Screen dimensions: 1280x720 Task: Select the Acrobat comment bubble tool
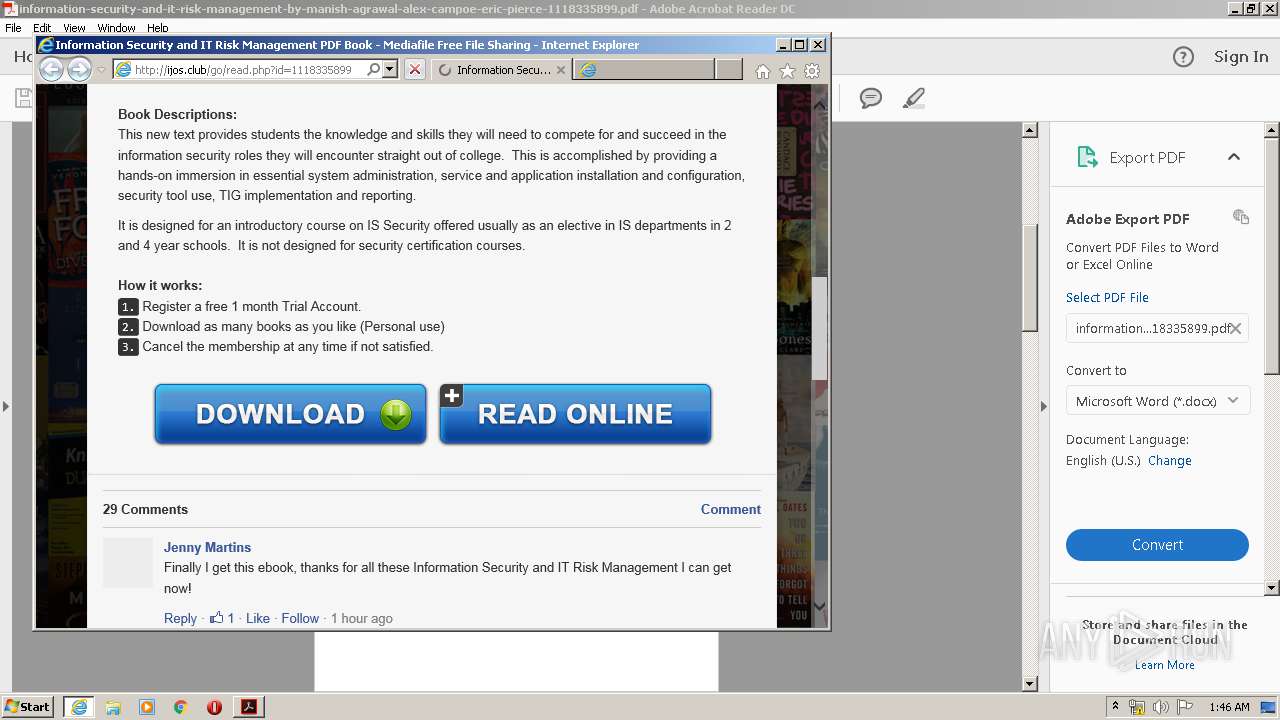pyautogui.click(x=871, y=98)
